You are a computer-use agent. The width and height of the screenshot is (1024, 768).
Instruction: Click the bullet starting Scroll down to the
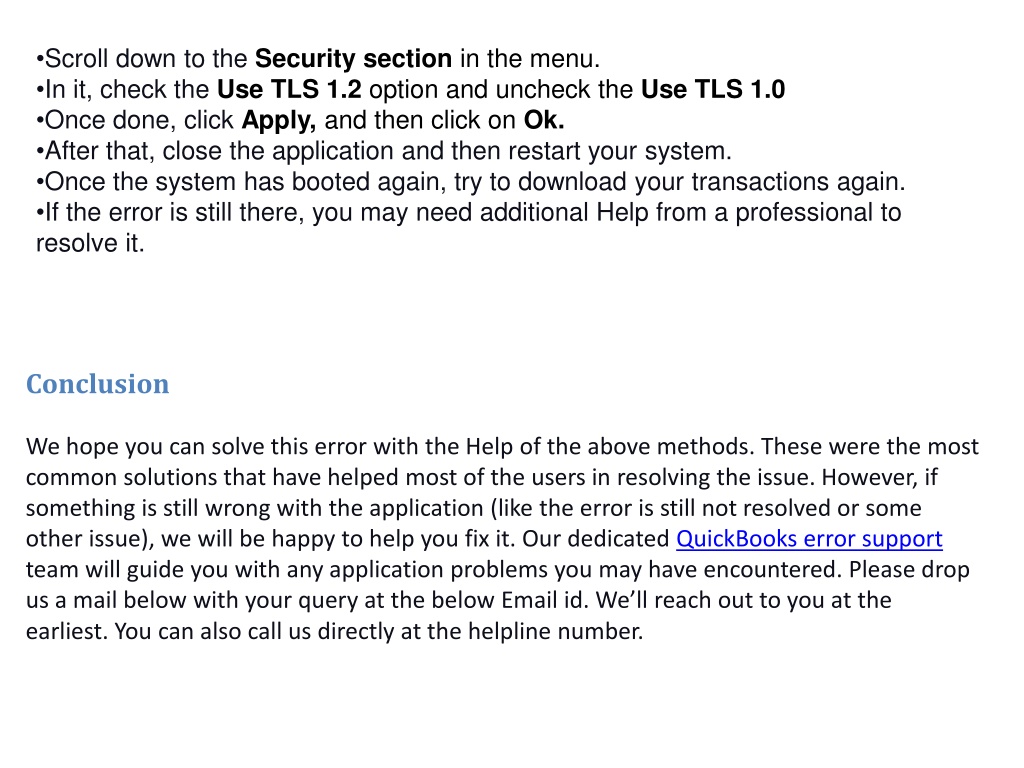pyautogui.click(x=318, y=59)
